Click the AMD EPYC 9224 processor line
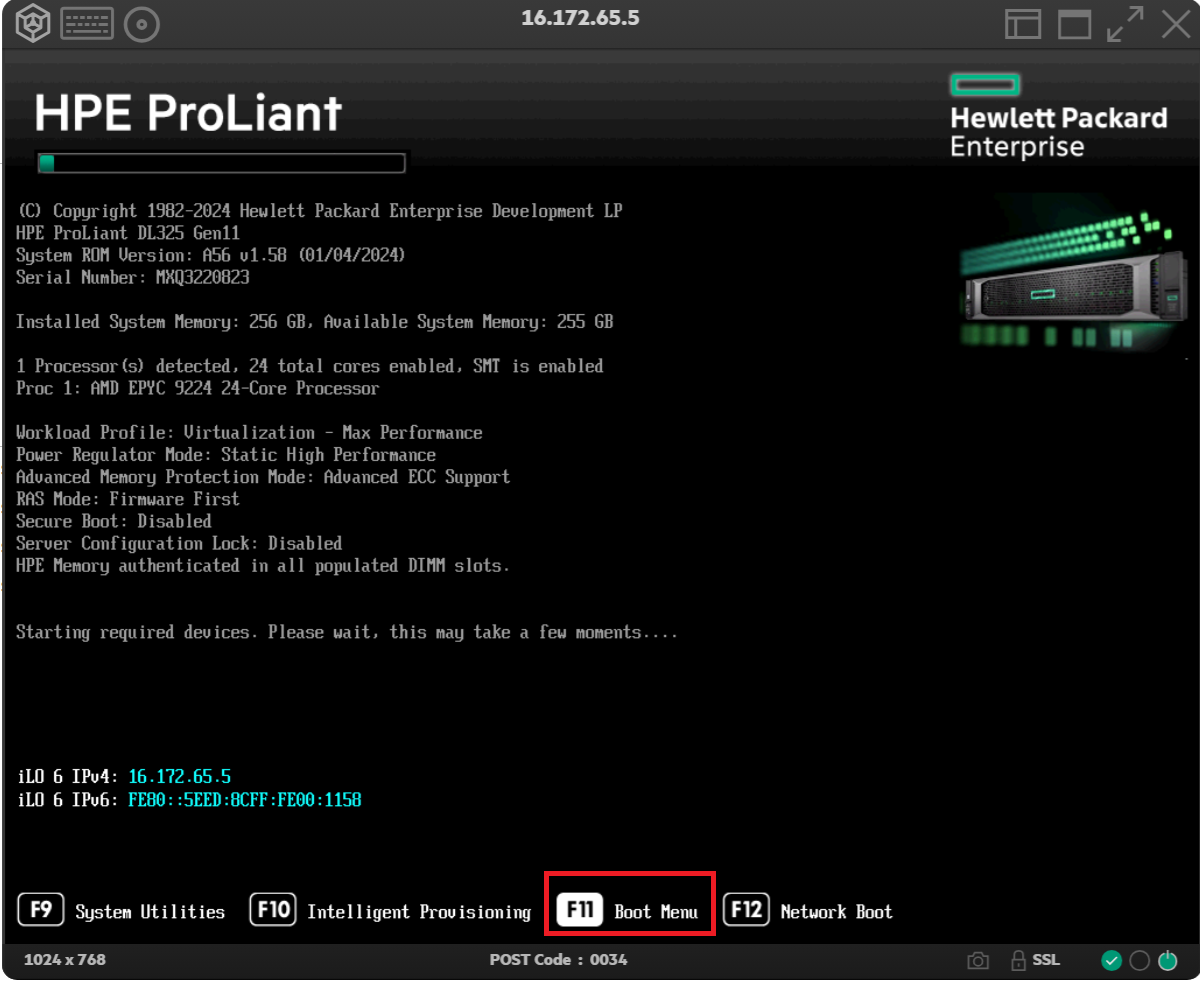1200x983 pixels. 198,388
